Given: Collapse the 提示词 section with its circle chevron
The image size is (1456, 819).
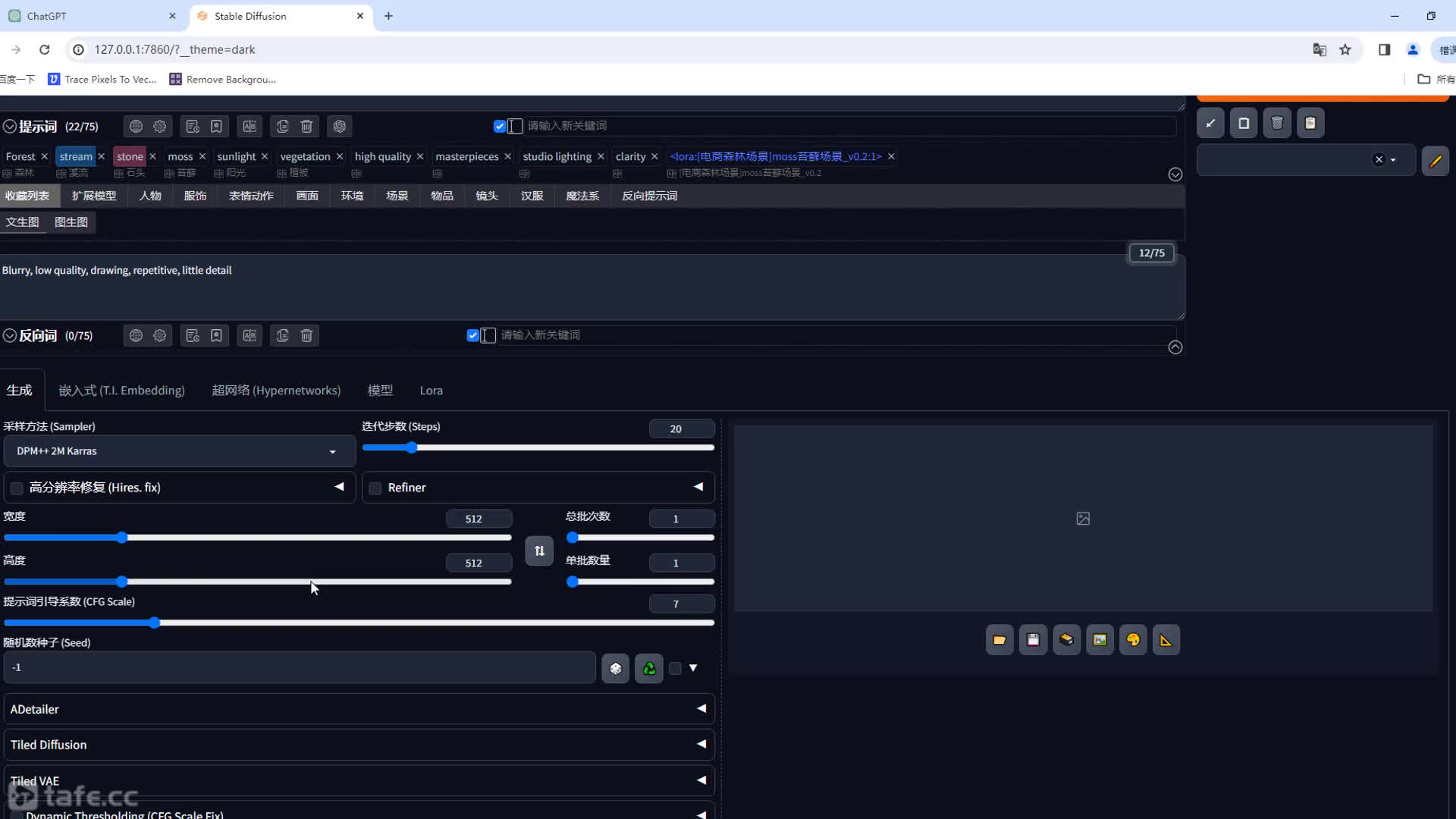Looking at the screenshot, I should point(10,127).
